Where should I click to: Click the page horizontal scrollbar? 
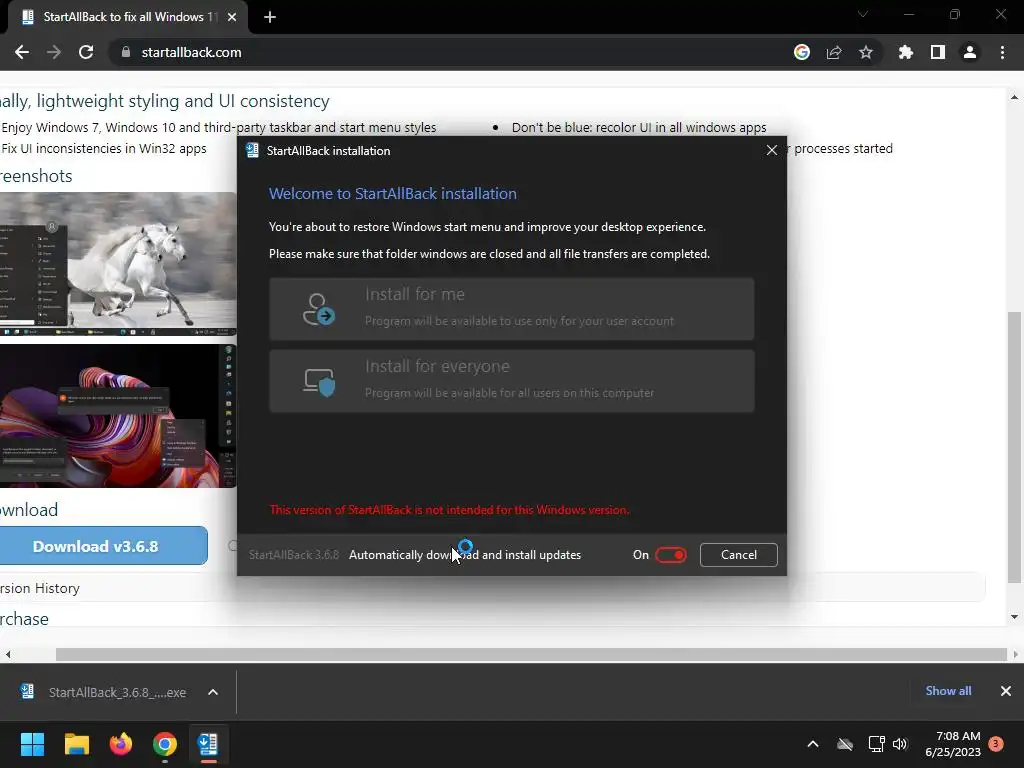(531, 654)
